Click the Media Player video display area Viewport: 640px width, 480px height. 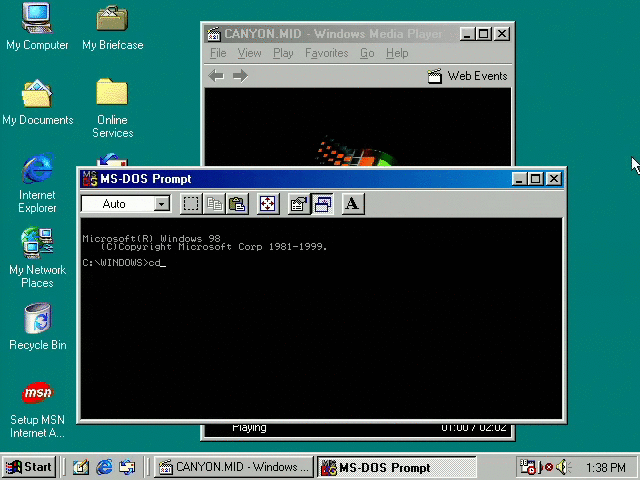(358, 127)
